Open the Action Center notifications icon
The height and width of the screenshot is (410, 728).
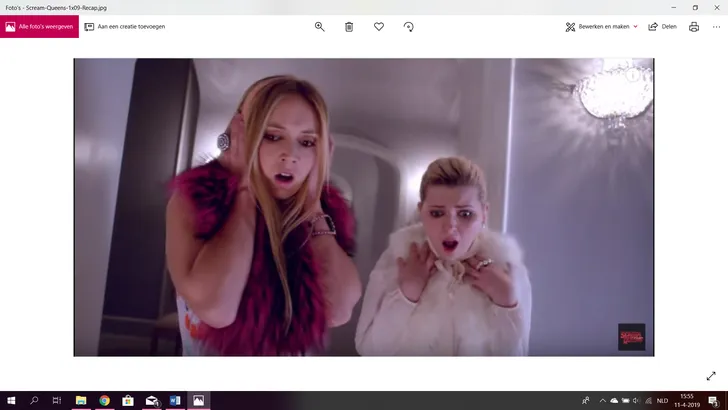[x=714, y=401]
